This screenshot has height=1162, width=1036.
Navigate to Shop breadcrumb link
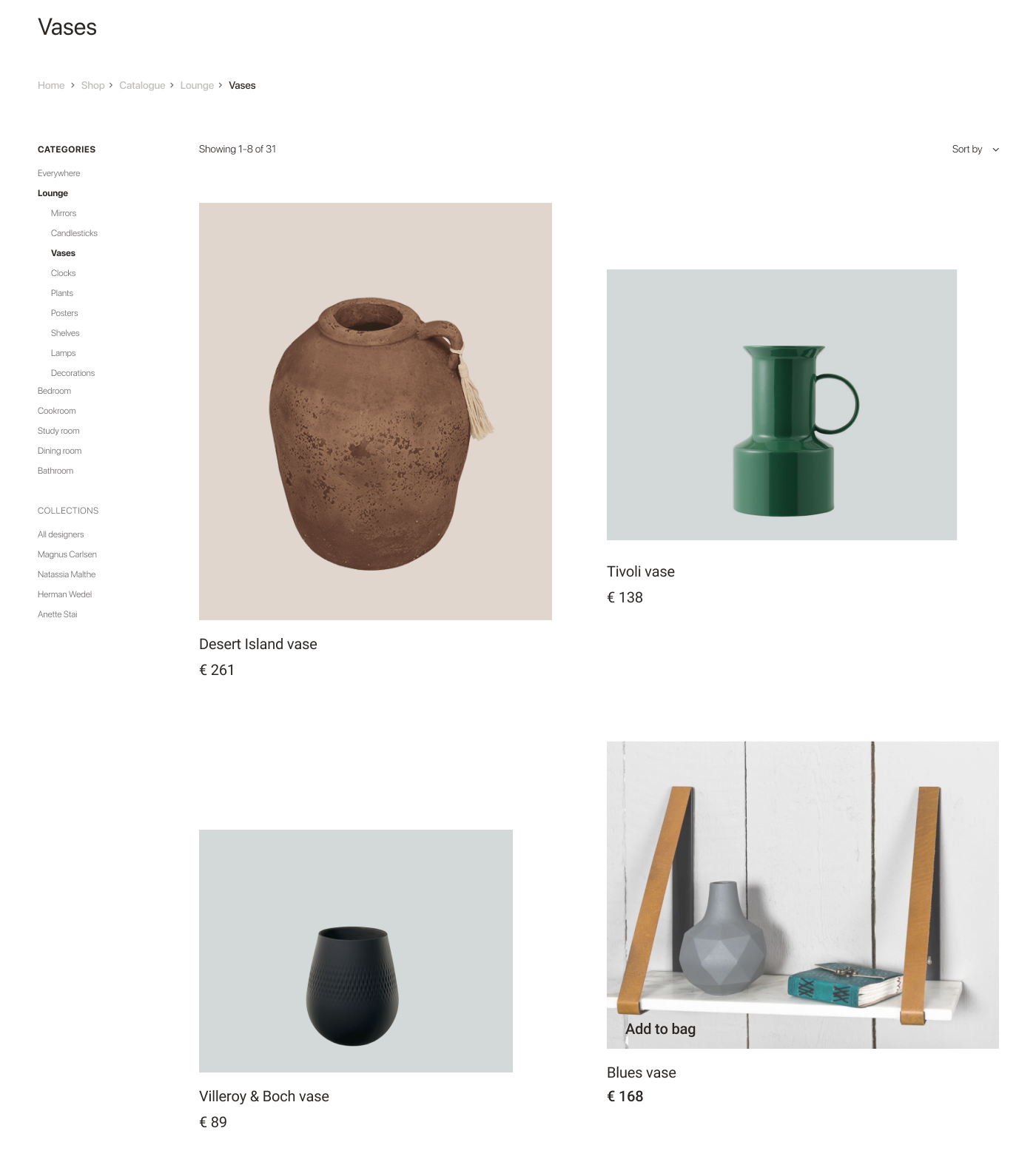click(x=92, y=85)
